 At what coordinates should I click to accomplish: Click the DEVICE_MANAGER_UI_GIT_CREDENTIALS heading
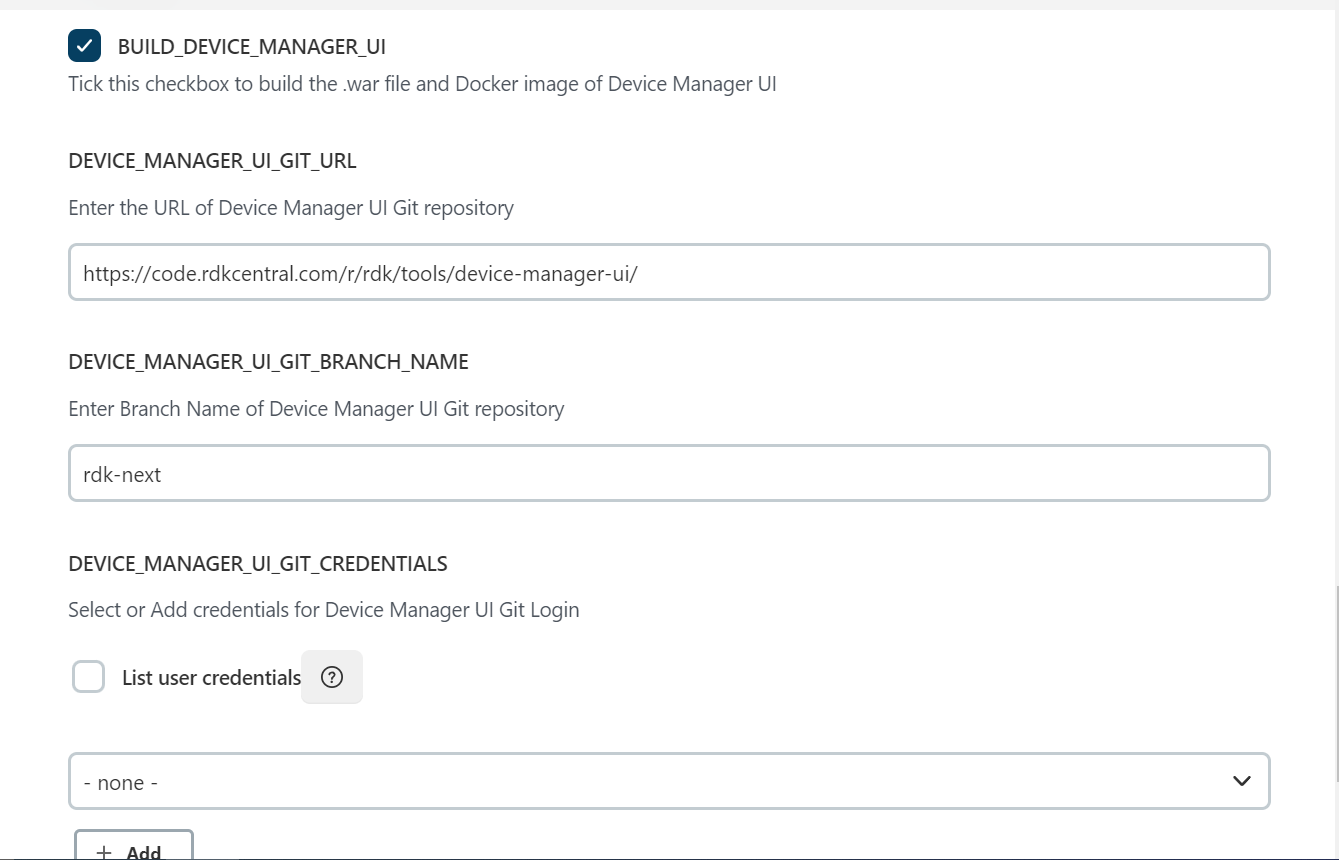tap(257, 564)
